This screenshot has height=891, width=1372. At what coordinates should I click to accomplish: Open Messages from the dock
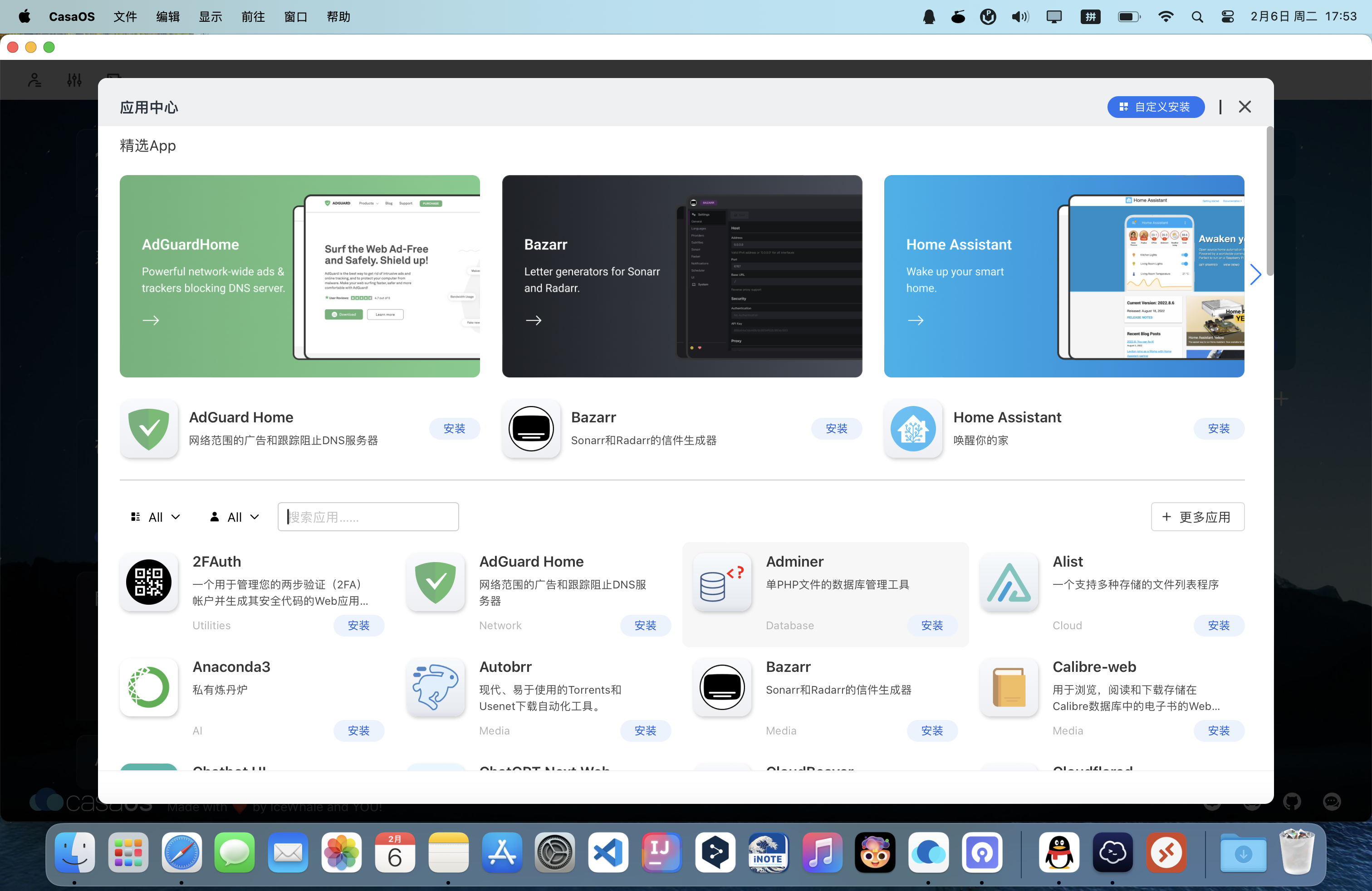click(x=235, y=852)
